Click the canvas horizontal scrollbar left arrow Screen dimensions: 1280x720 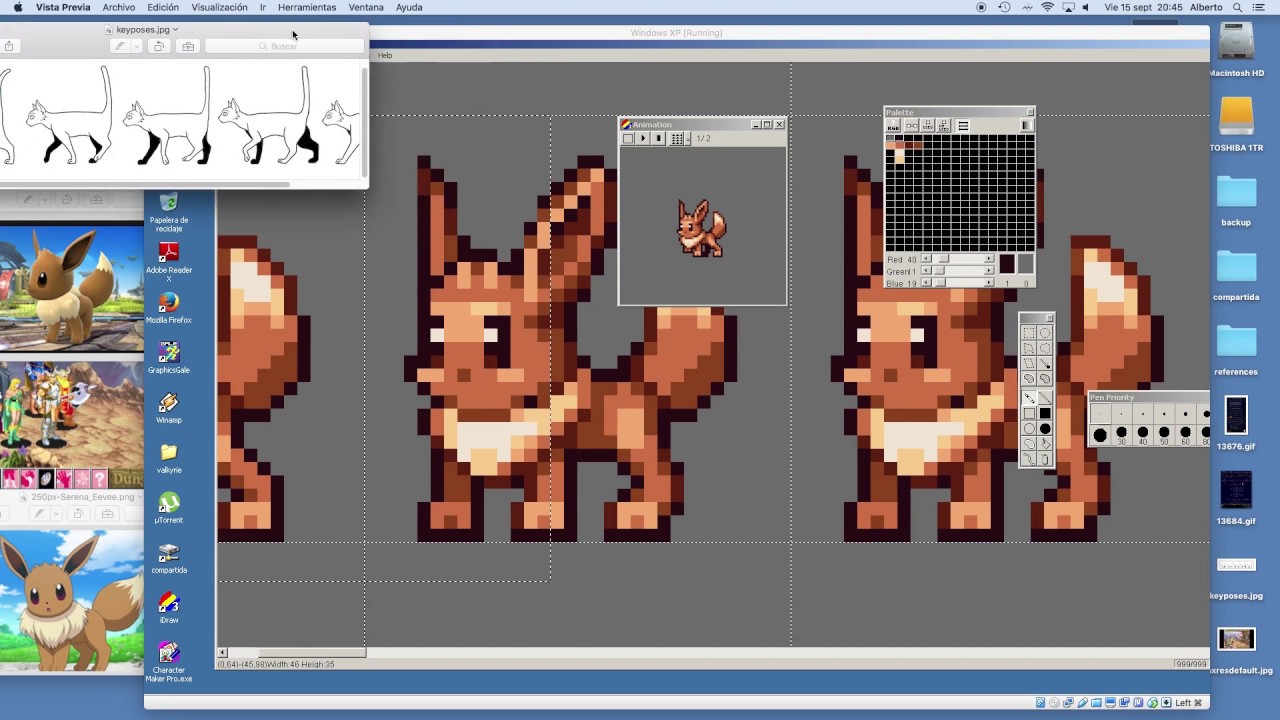click(x=222, y=653)
